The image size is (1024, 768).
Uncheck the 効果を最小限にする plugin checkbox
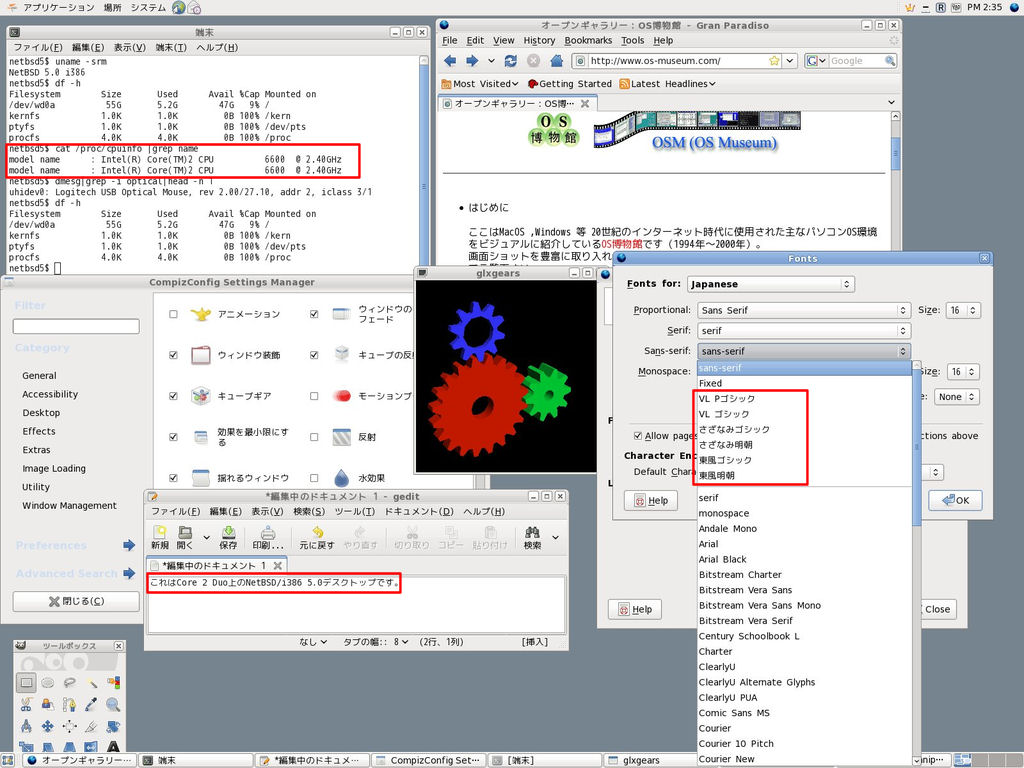point(173,437)
